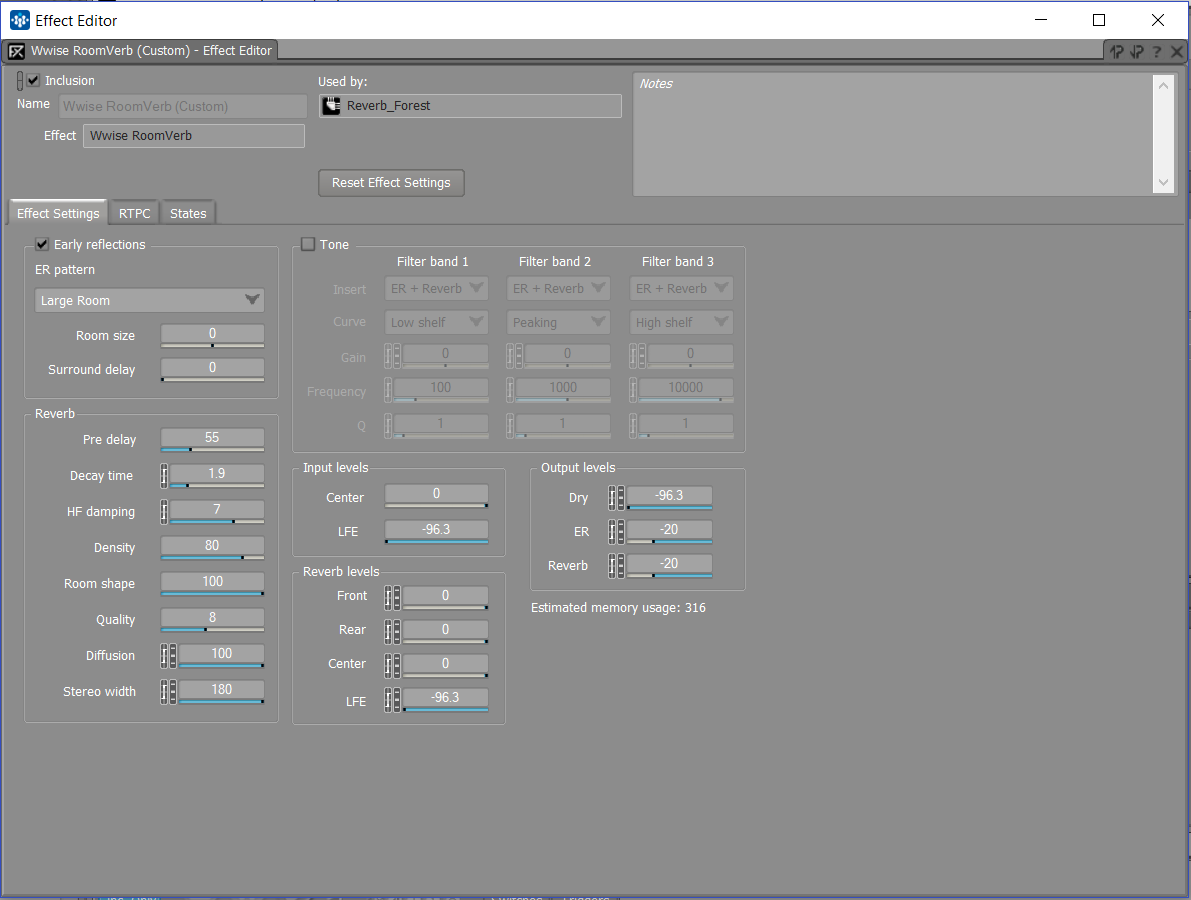
Task: Click Estimated memory usage: 316 text
Action: [618, 608]
